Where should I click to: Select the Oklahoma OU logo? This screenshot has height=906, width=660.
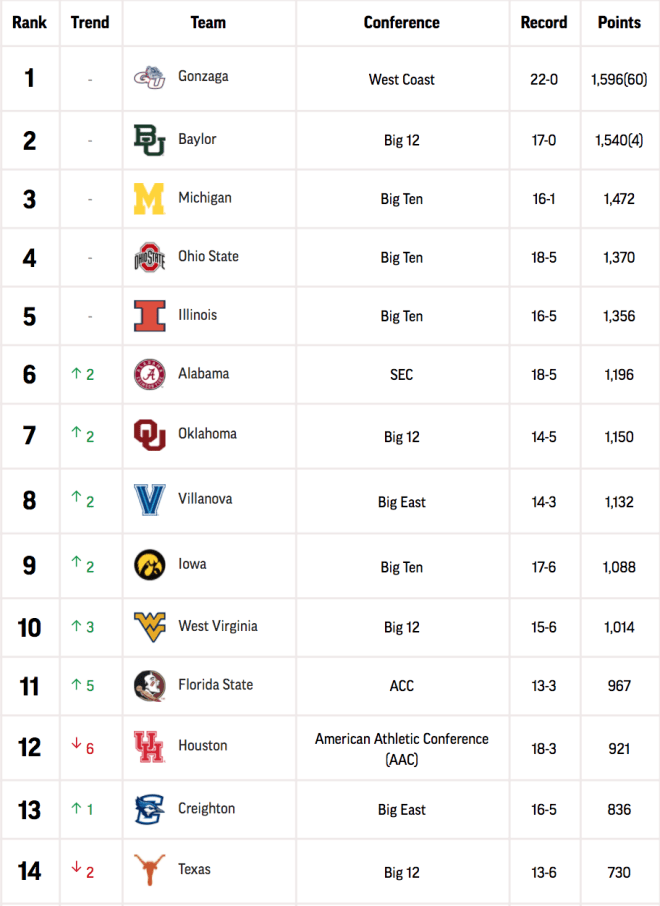coord(149,435)
